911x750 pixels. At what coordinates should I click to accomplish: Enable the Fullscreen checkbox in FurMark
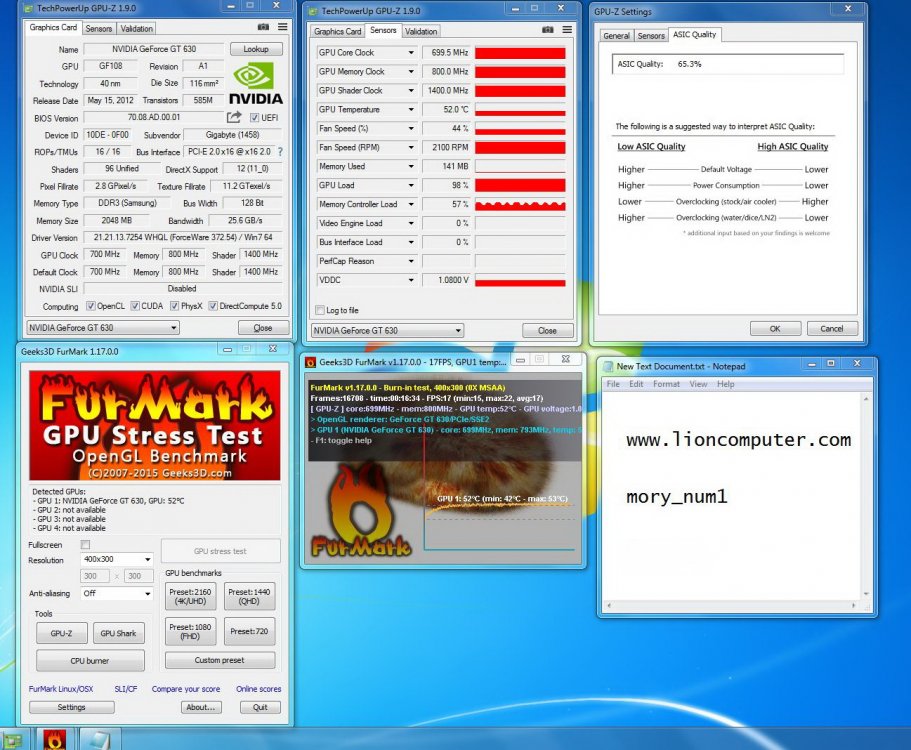pyautogui.click(x=85, y=545)
